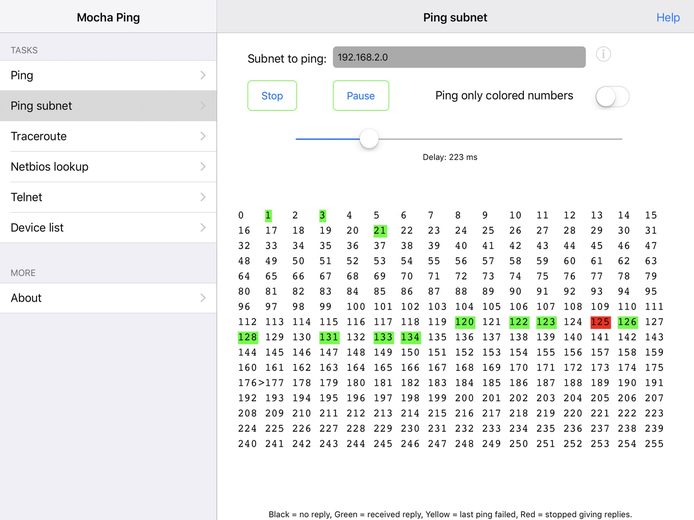This screenshot has width=694, height=520.
Task: Expand chevron on Device list row
Action: pos(203,227)
